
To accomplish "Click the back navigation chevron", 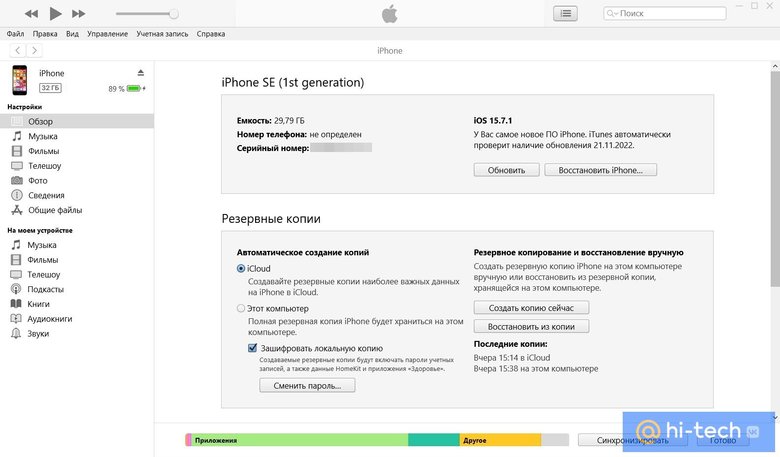I will 17,50.
